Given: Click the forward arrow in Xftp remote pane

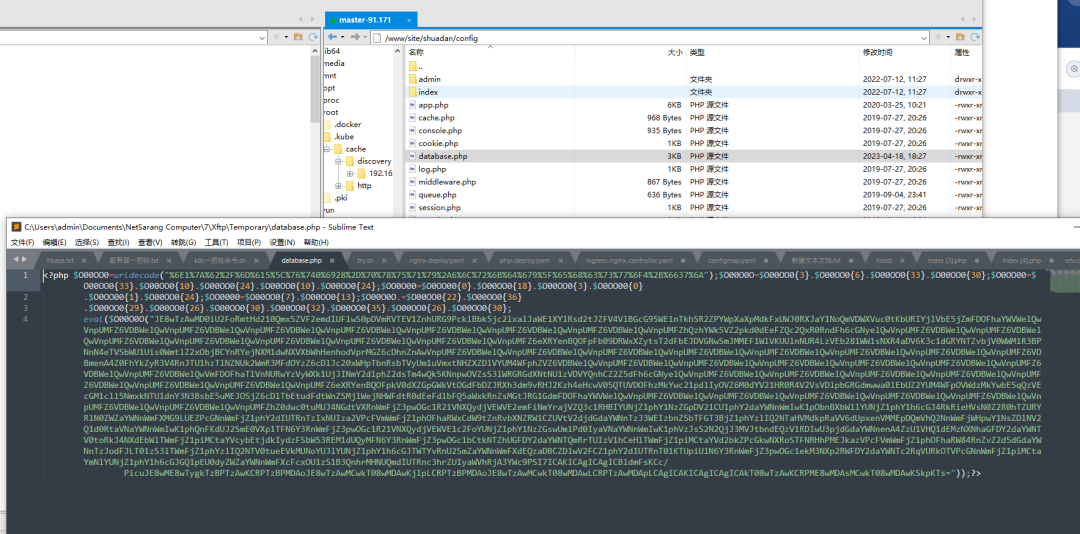Looking at the screenshot, I should coord(354,37).
